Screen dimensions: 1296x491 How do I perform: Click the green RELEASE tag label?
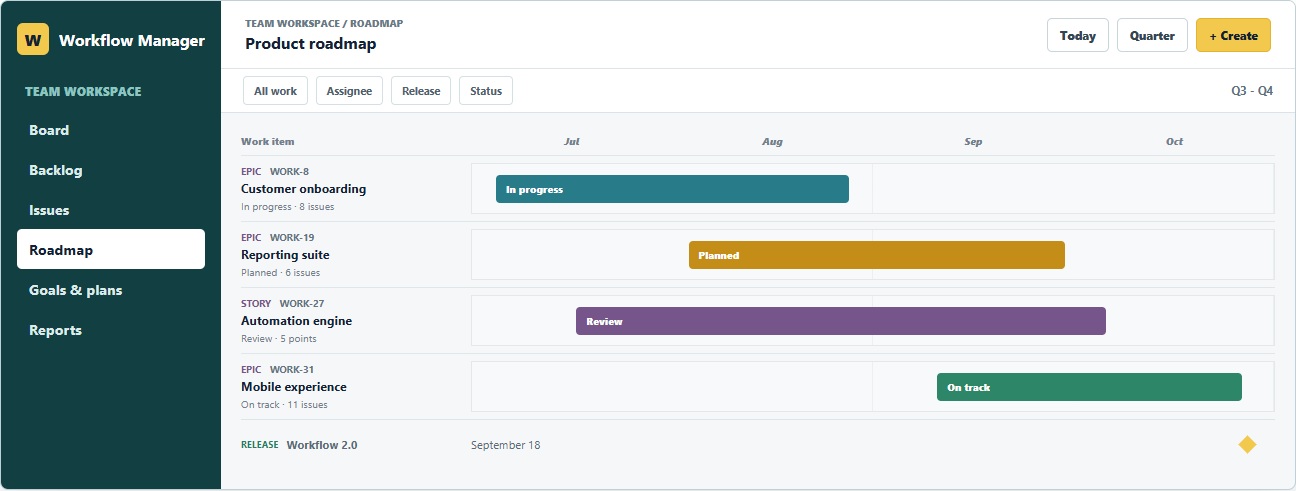coord(260,445)
